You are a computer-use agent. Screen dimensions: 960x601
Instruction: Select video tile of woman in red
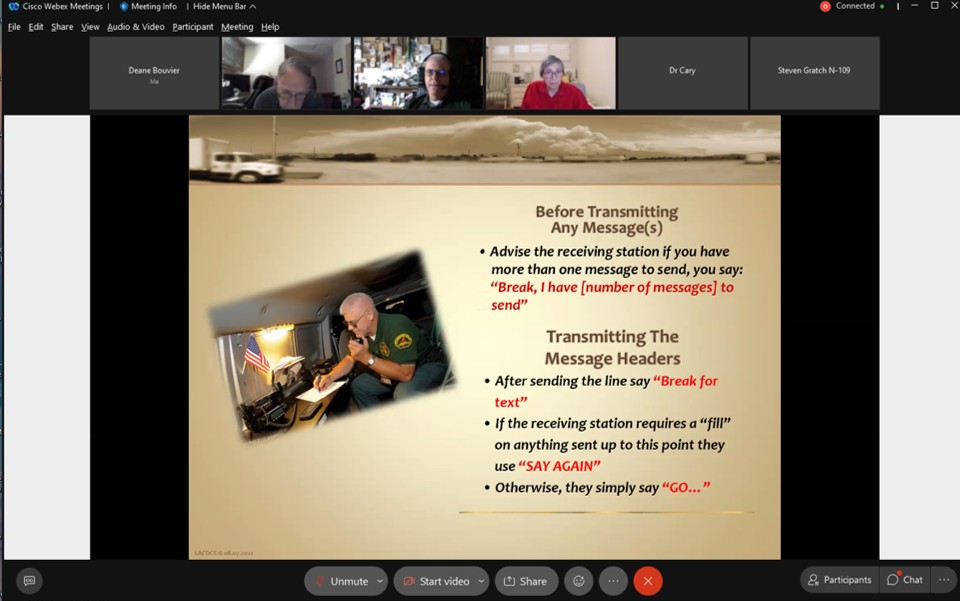coord(550,73)
